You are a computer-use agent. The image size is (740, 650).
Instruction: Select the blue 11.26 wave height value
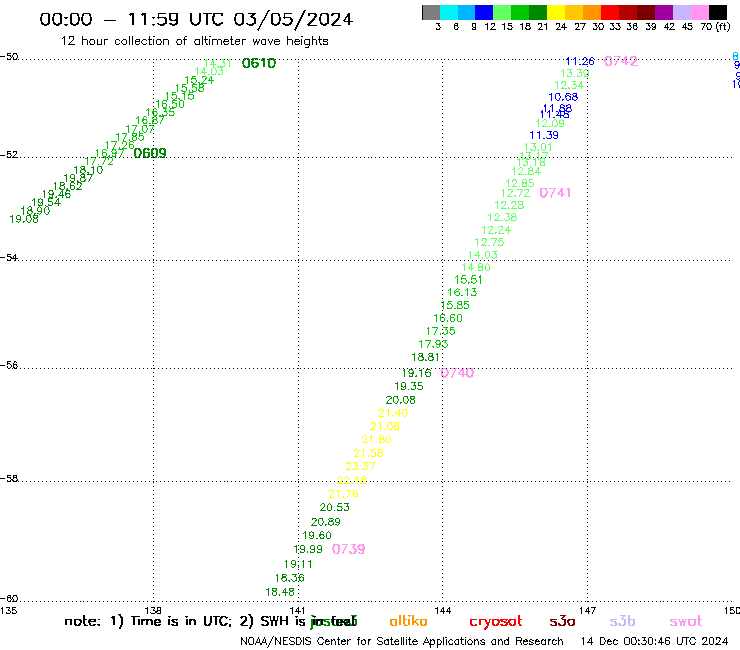[x=580, y=61]
